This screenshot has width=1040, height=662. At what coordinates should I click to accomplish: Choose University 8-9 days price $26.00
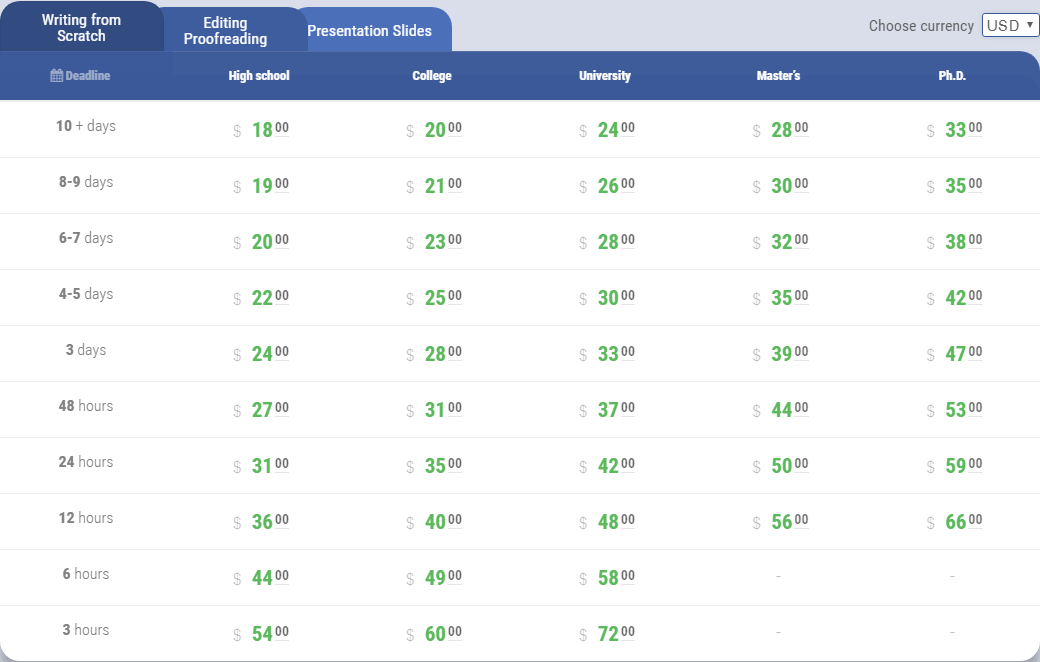tap(608, 185)
